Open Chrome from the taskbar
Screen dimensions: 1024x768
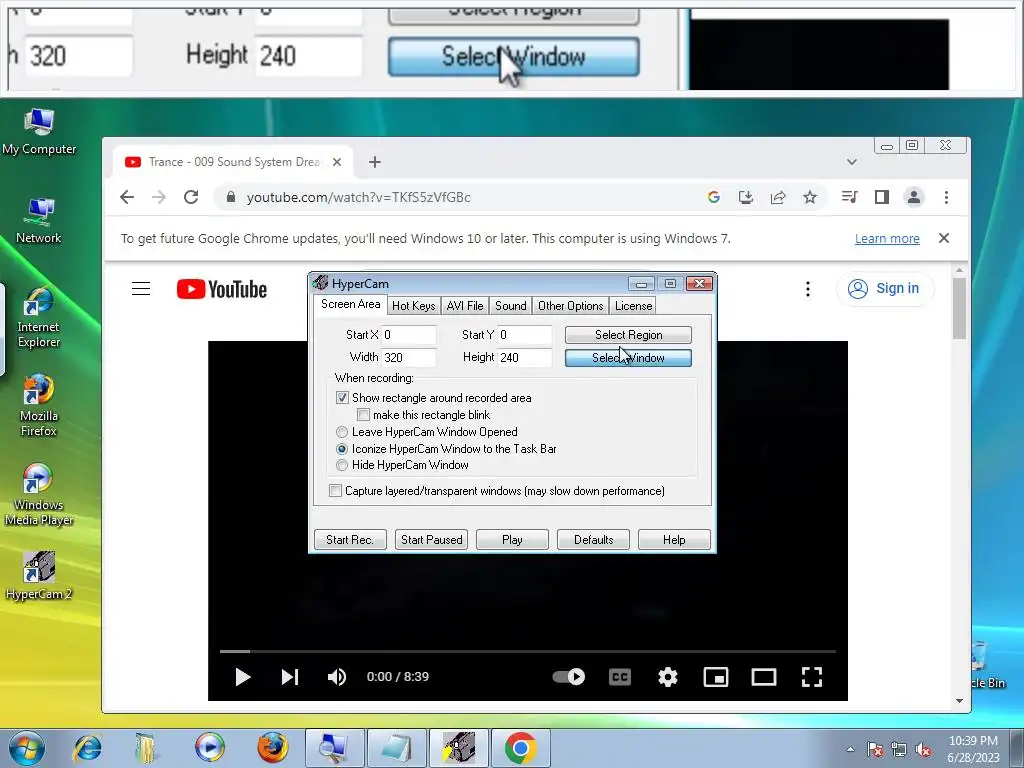[520, 748]
